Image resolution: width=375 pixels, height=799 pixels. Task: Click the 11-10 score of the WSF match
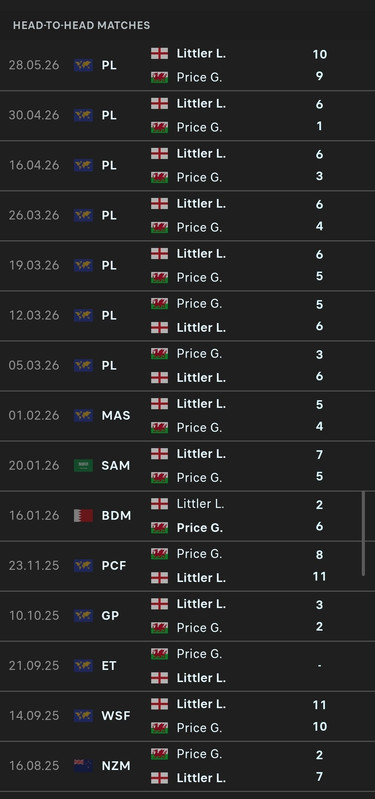(x=319, y=716)
